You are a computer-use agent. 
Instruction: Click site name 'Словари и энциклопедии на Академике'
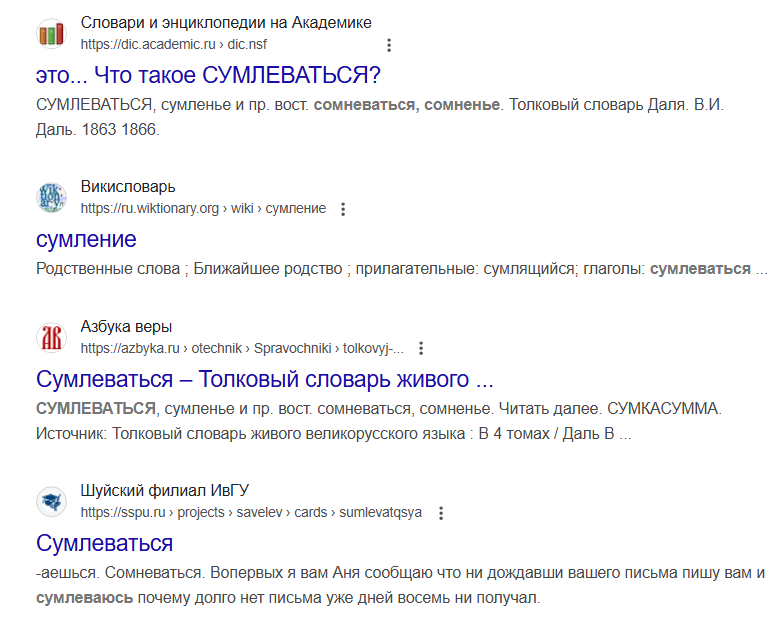226,23
